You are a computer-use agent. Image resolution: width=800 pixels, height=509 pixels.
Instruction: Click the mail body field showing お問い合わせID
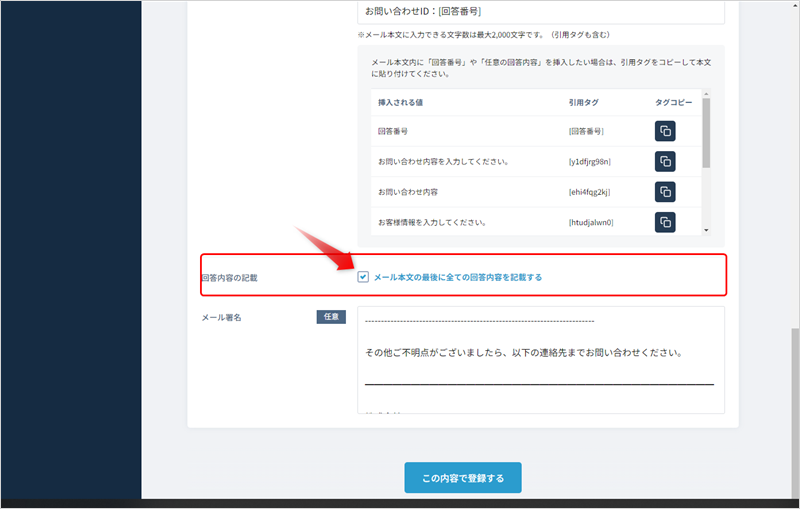(541, 11)
